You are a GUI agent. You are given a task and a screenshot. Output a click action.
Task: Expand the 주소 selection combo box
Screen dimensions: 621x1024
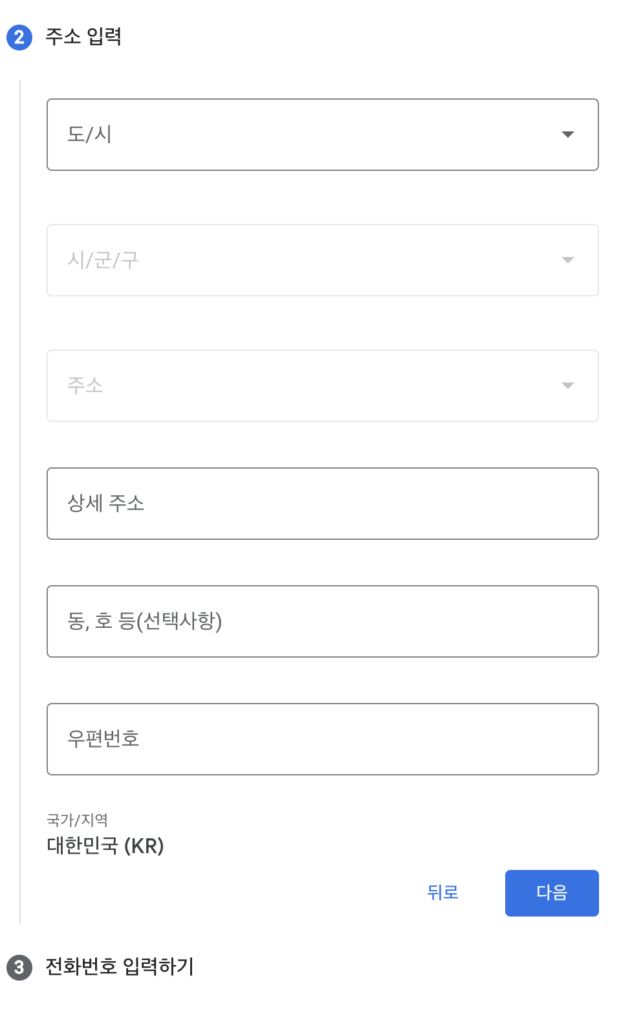click(x=322, y=386)
